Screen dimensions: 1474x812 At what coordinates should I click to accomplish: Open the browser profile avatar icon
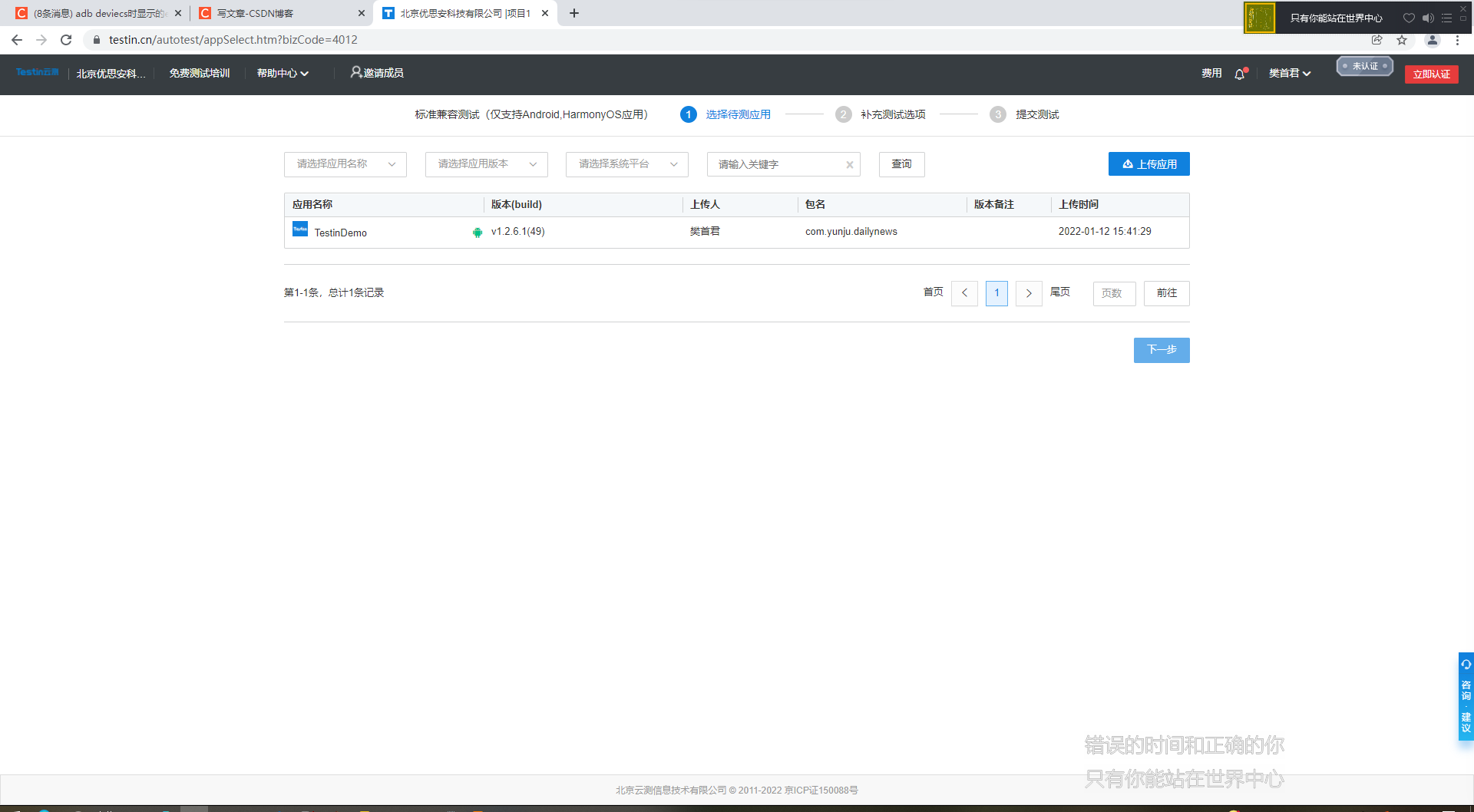pos(1433,40)
